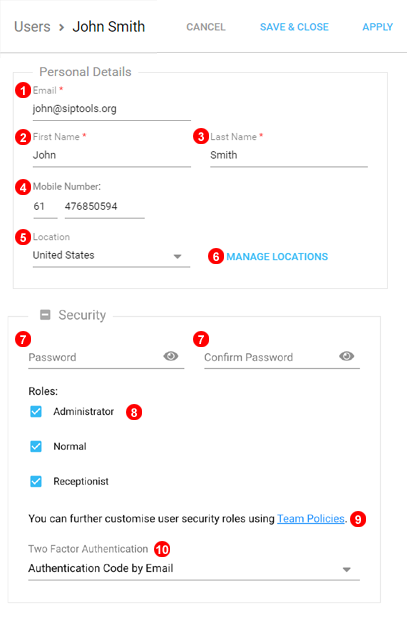Image resolution: width=407 pixels, height=618 pixels.
Task: Click the First Name field containing John
Action: pyautogui.click(x=112, y=155)
